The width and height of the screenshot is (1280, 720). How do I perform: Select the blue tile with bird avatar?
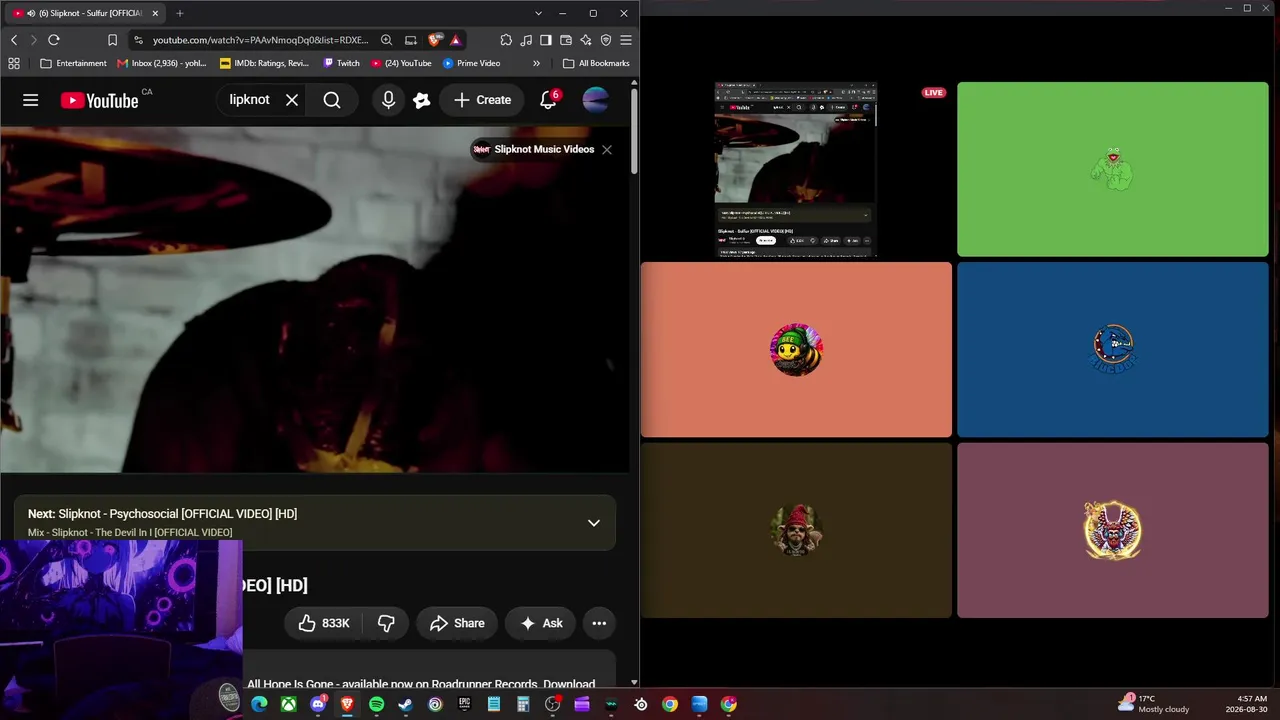(x=1112, y=349)
